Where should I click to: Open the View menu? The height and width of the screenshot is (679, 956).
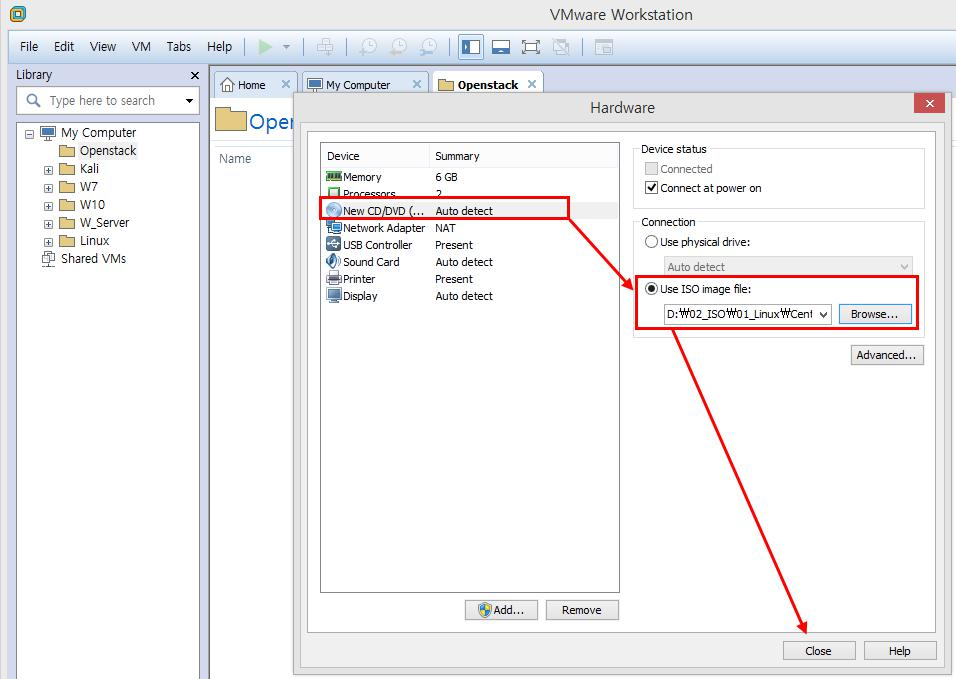(102, 47)
